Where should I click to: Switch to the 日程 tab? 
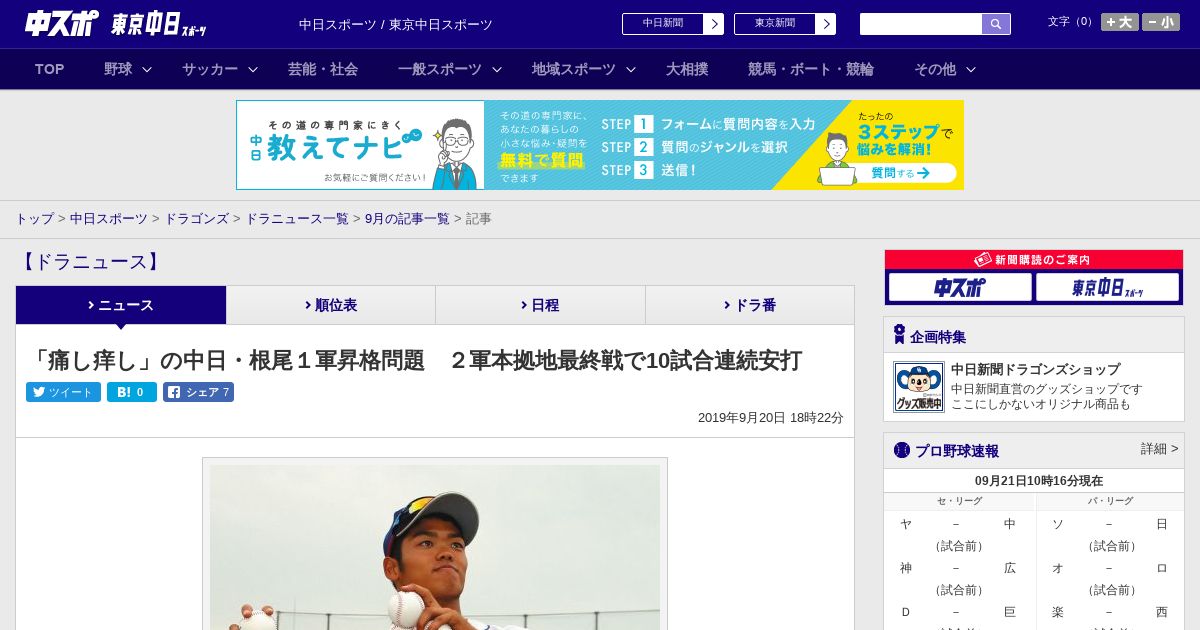(x=540, y=305)
